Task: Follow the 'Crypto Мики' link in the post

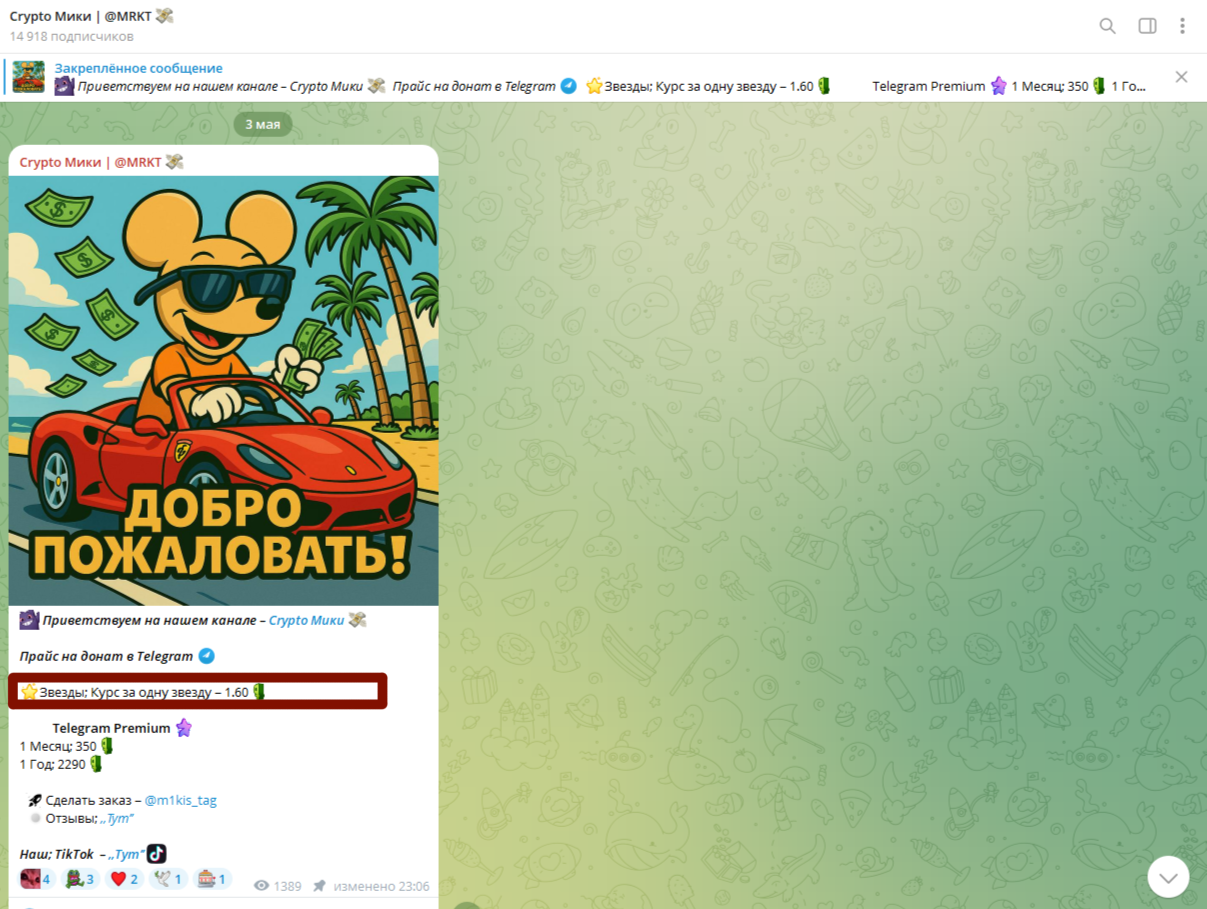Action: tap(306, 620)
